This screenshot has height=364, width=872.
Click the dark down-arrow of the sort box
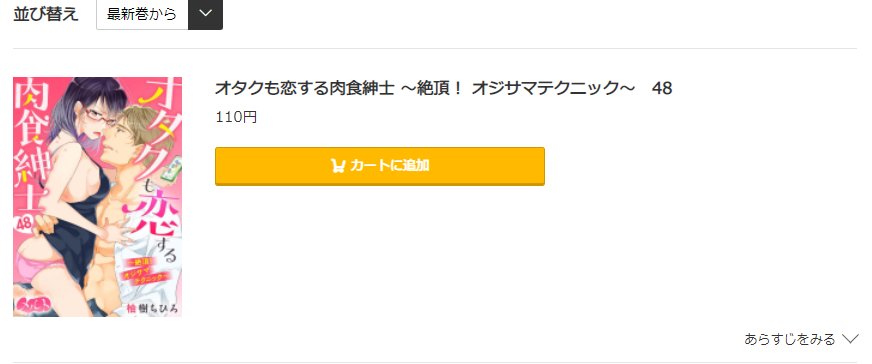[x=205, y=14]
